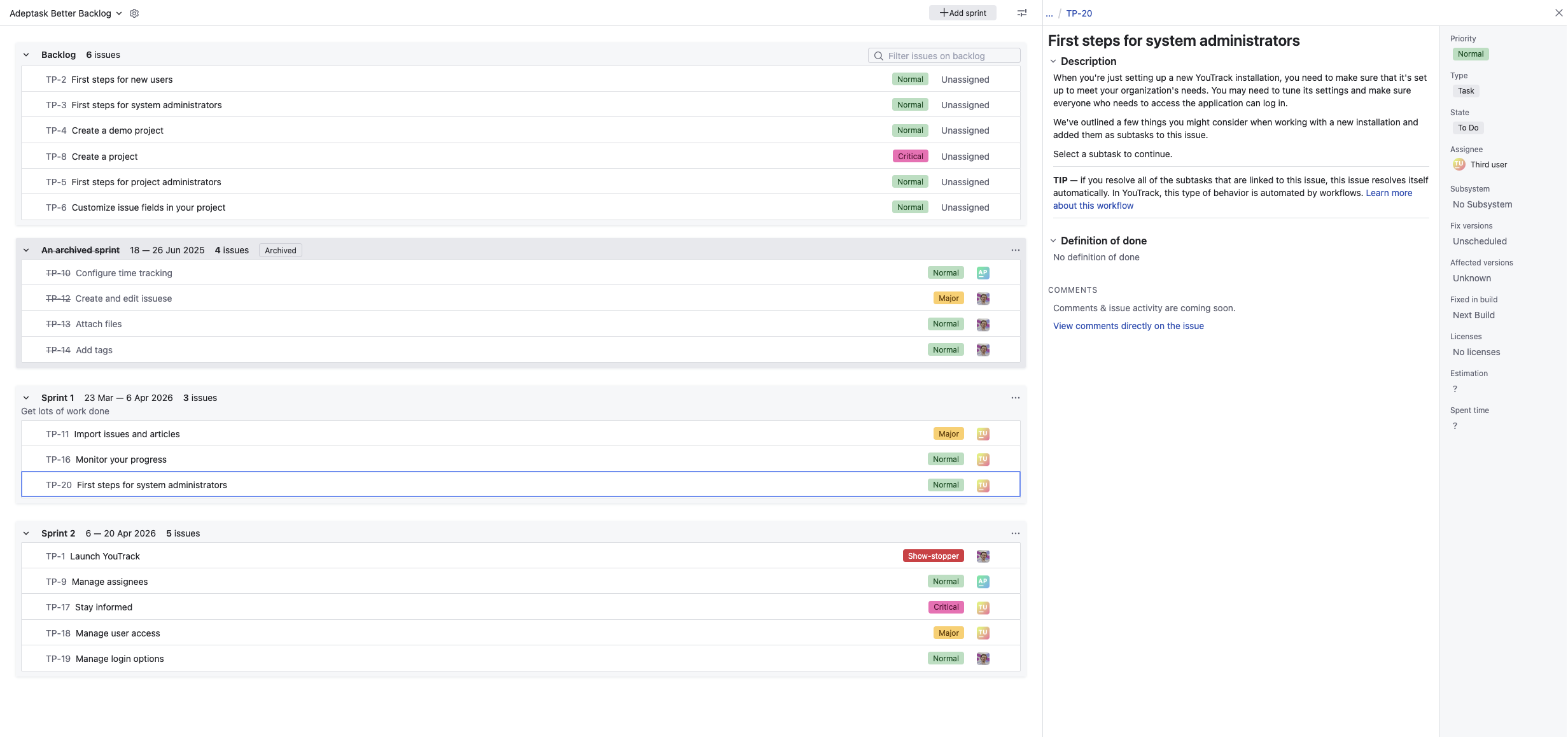Viewport: 1568px width, 737px height.
Task: Change the Subsystem value No Subsystem
Action: (x=1483, y=204)
